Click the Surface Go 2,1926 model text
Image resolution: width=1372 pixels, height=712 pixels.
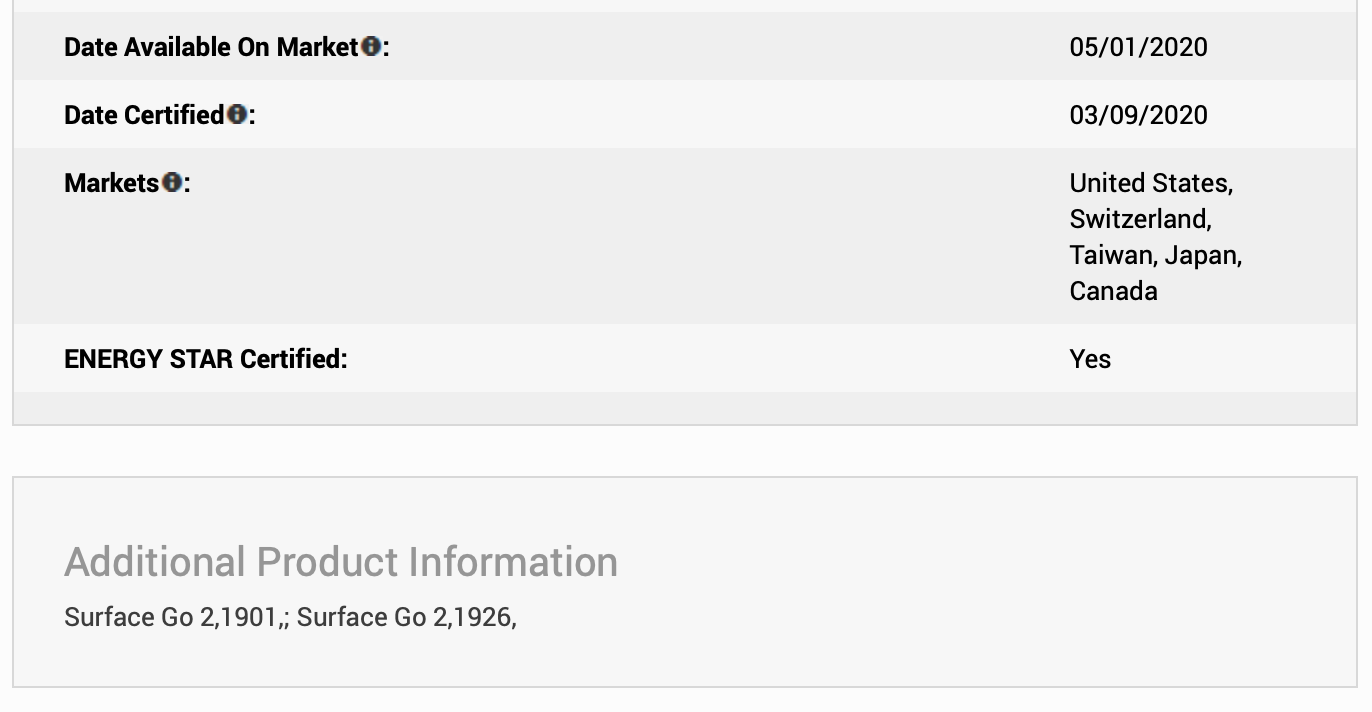pos(404,617)
